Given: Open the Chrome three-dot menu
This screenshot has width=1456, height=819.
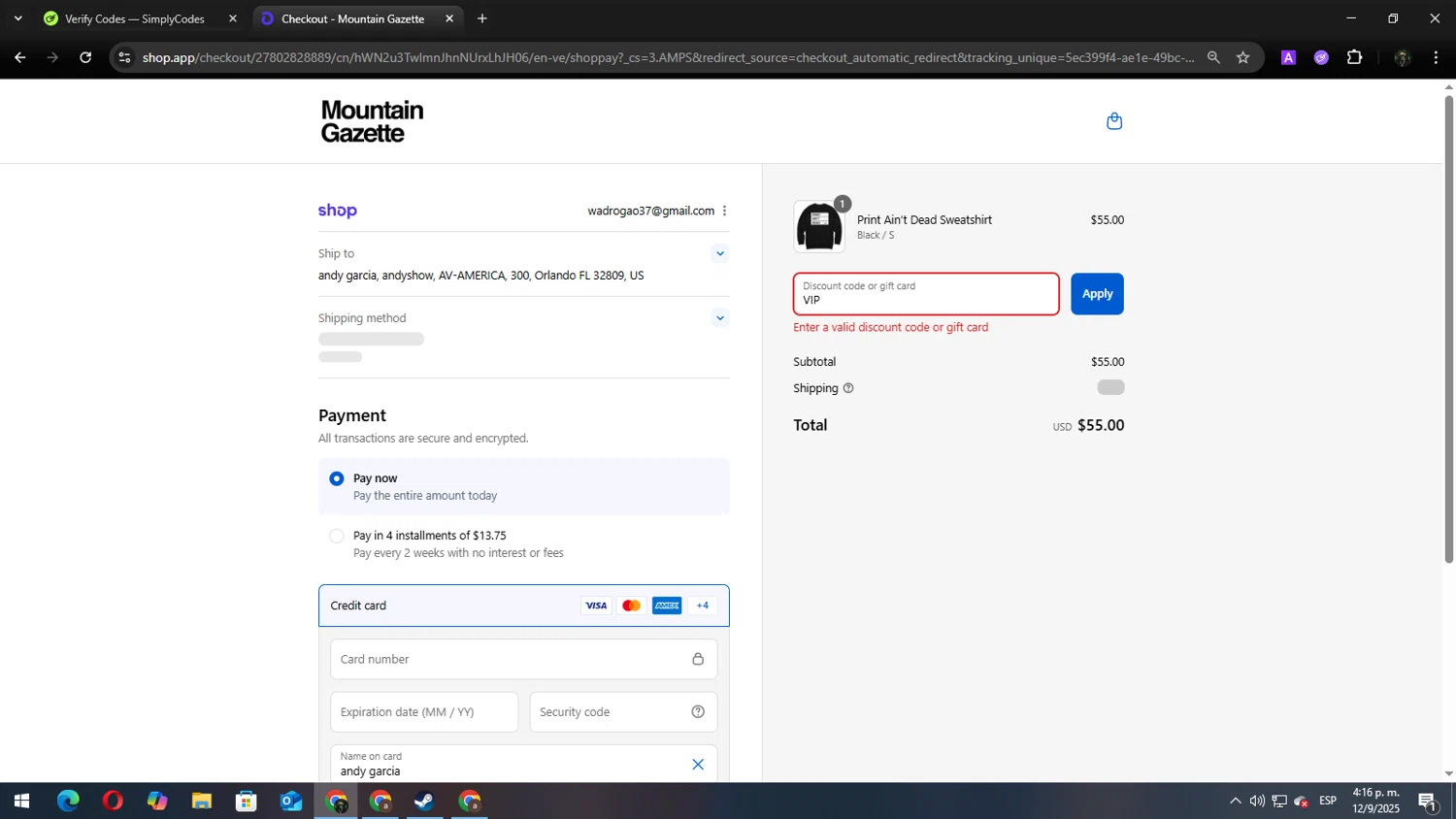Looking at the screenshot, I should click(x=1436, y=57).
